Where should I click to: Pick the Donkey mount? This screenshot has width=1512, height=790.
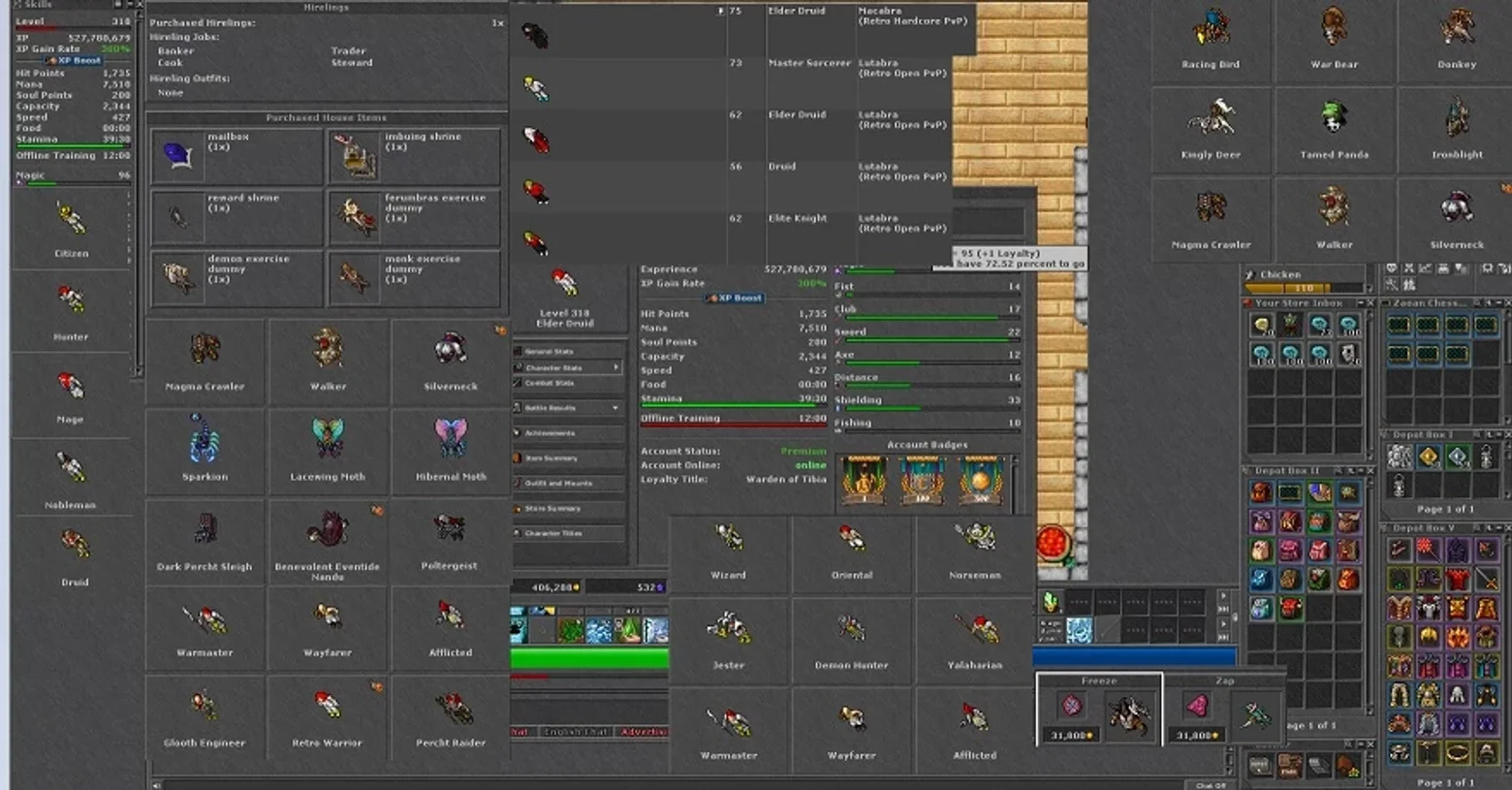(x=1456, y=41)
